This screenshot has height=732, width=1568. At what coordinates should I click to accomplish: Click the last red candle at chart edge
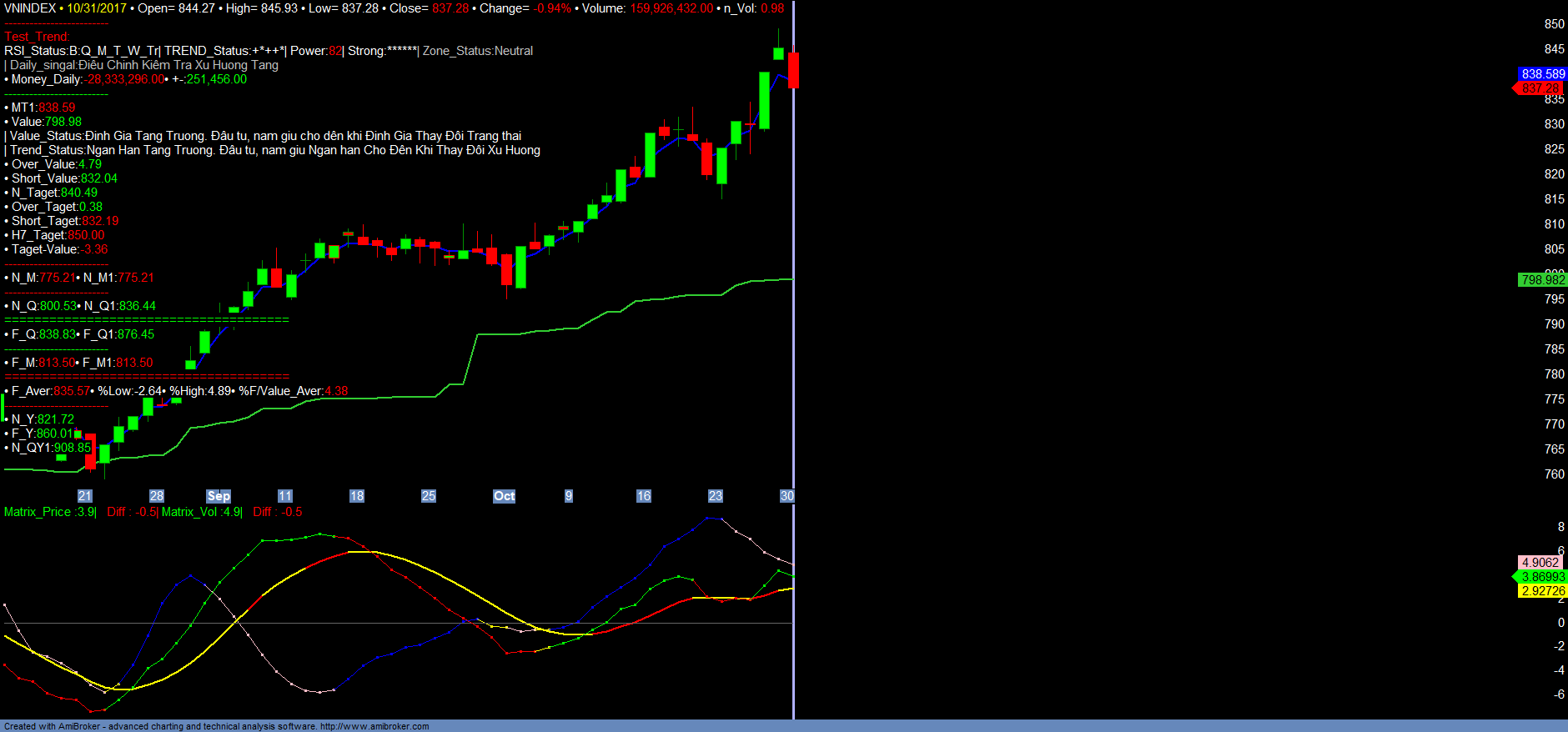(x=793, y=70)
